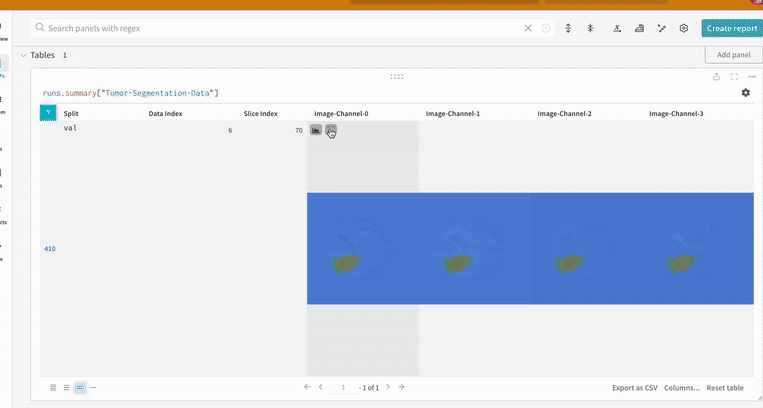The image size is (763, 408).
Task: Collapse the Tables section chevron
Action: (24, 55)
